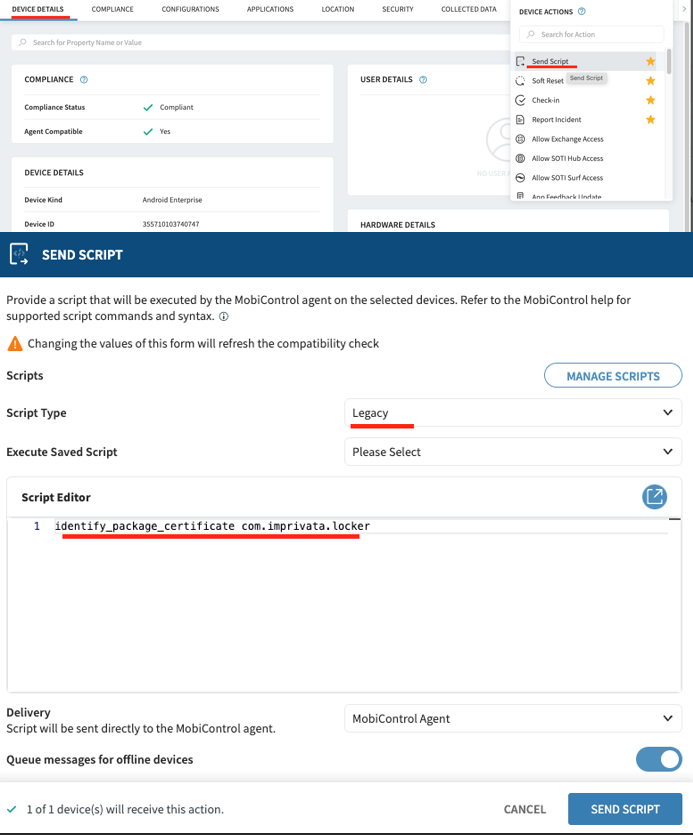
Task: Open the Execute Saved Script dropdown
Action: (513, 452)
